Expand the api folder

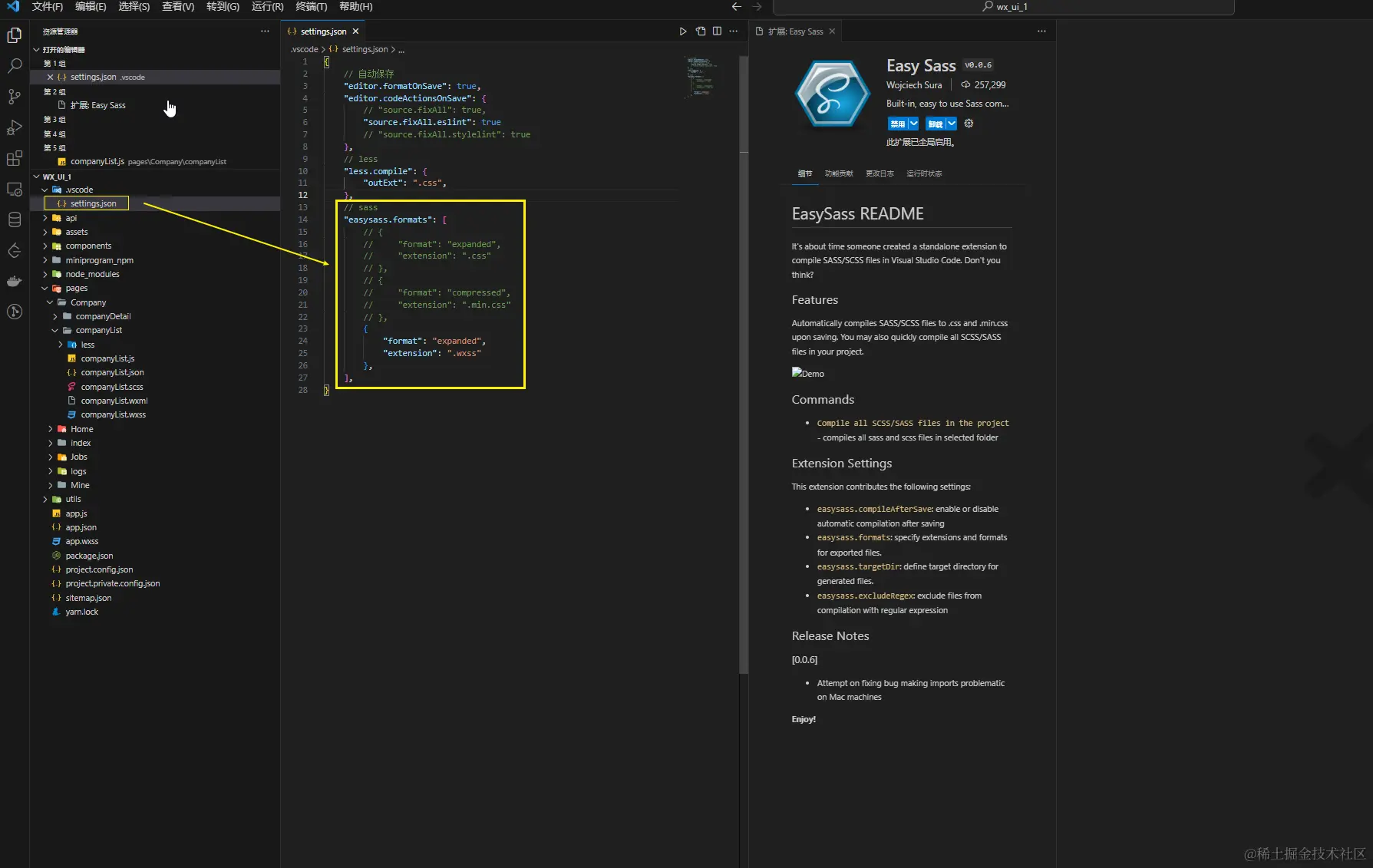45,219
